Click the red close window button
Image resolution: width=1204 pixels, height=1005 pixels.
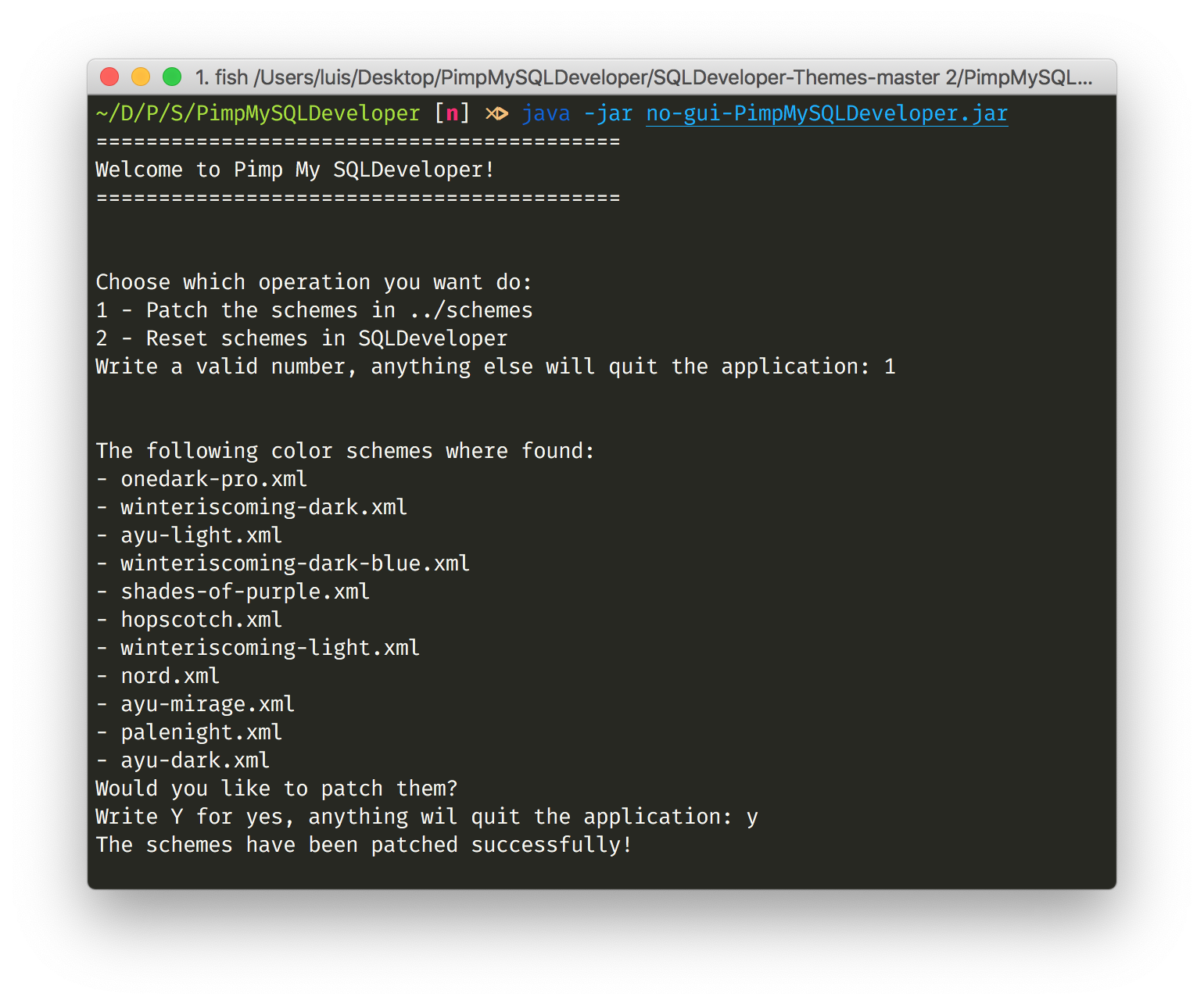click(109, 77)
